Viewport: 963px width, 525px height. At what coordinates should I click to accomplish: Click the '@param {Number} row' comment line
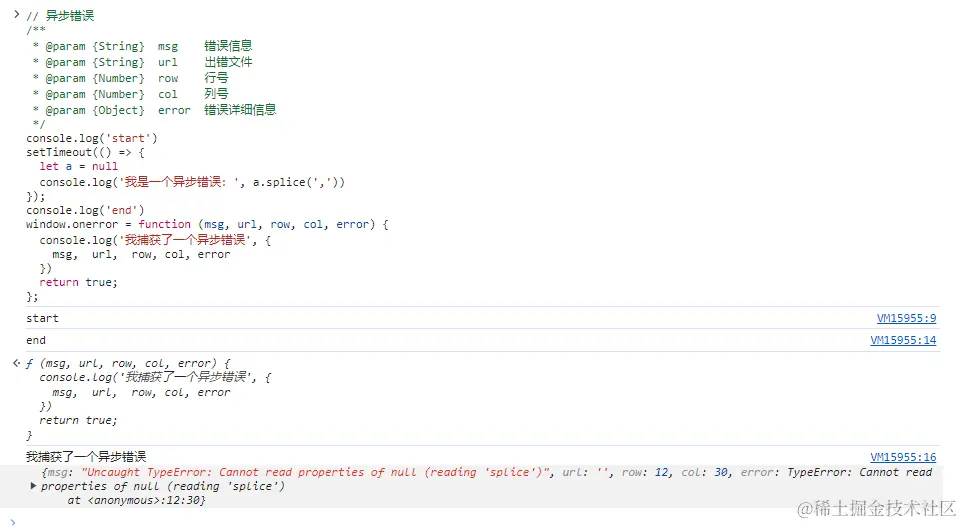(130, 78)
